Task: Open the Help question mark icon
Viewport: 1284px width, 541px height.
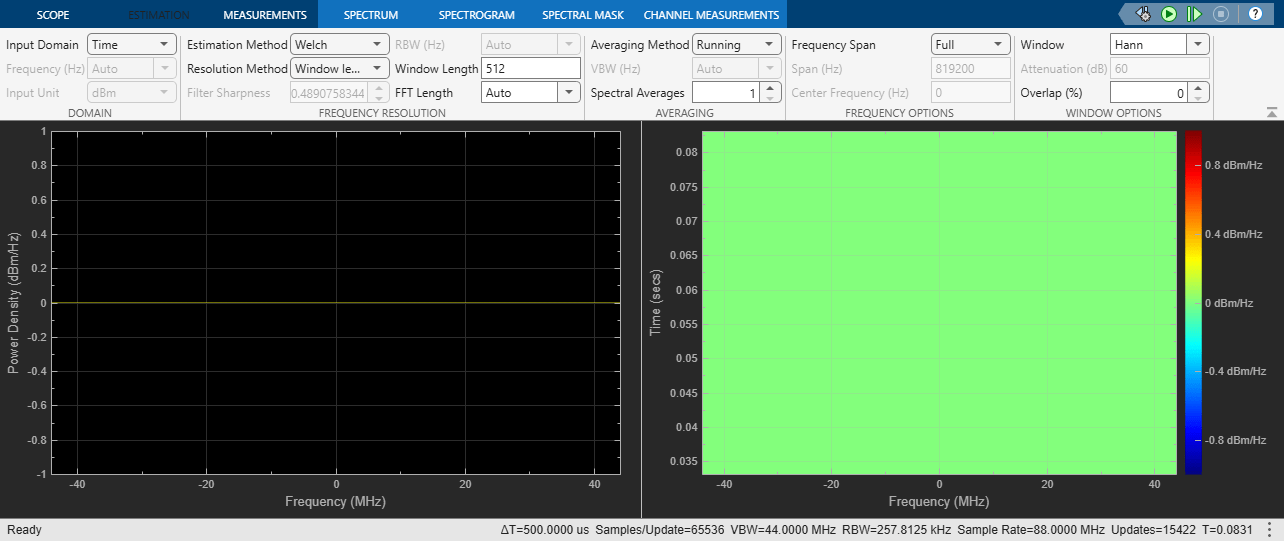Action: [x=1255, y=14]
